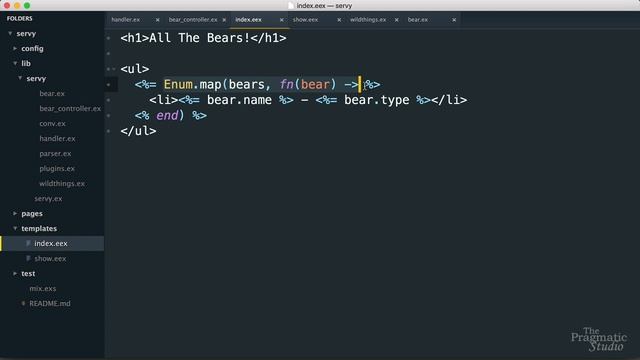Open handler.ex in the sidebar
The image size is (640, 360).
[x=57, y=138]
